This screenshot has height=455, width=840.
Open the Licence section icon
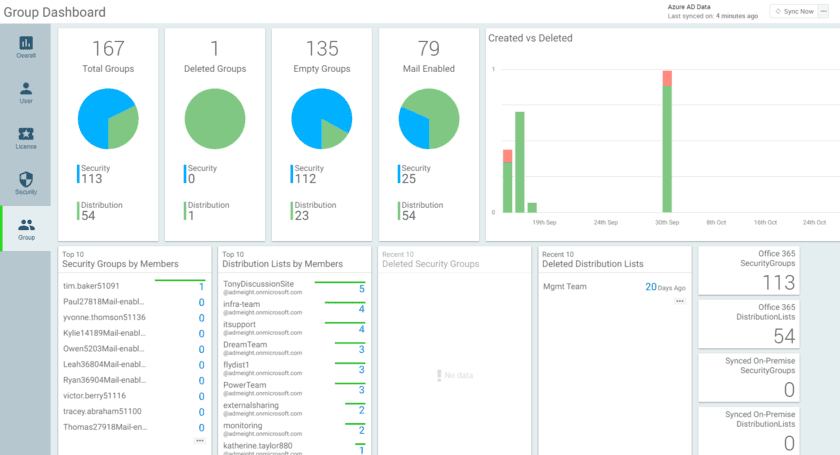[x=26, y=138]
